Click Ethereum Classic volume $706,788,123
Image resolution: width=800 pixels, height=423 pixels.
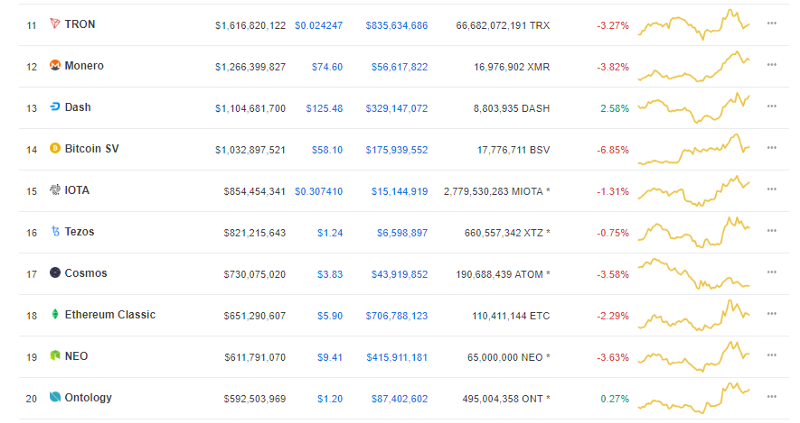tap(396, 316)
